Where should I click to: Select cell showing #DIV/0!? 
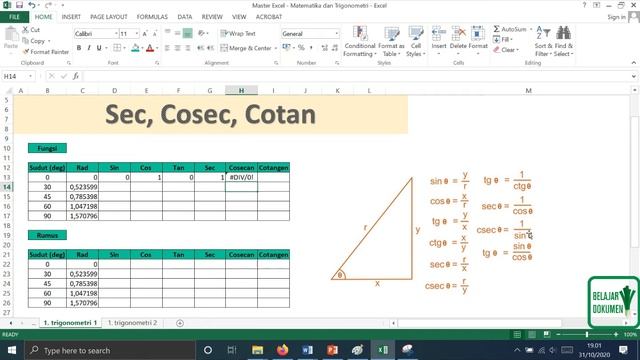[241, 177]
